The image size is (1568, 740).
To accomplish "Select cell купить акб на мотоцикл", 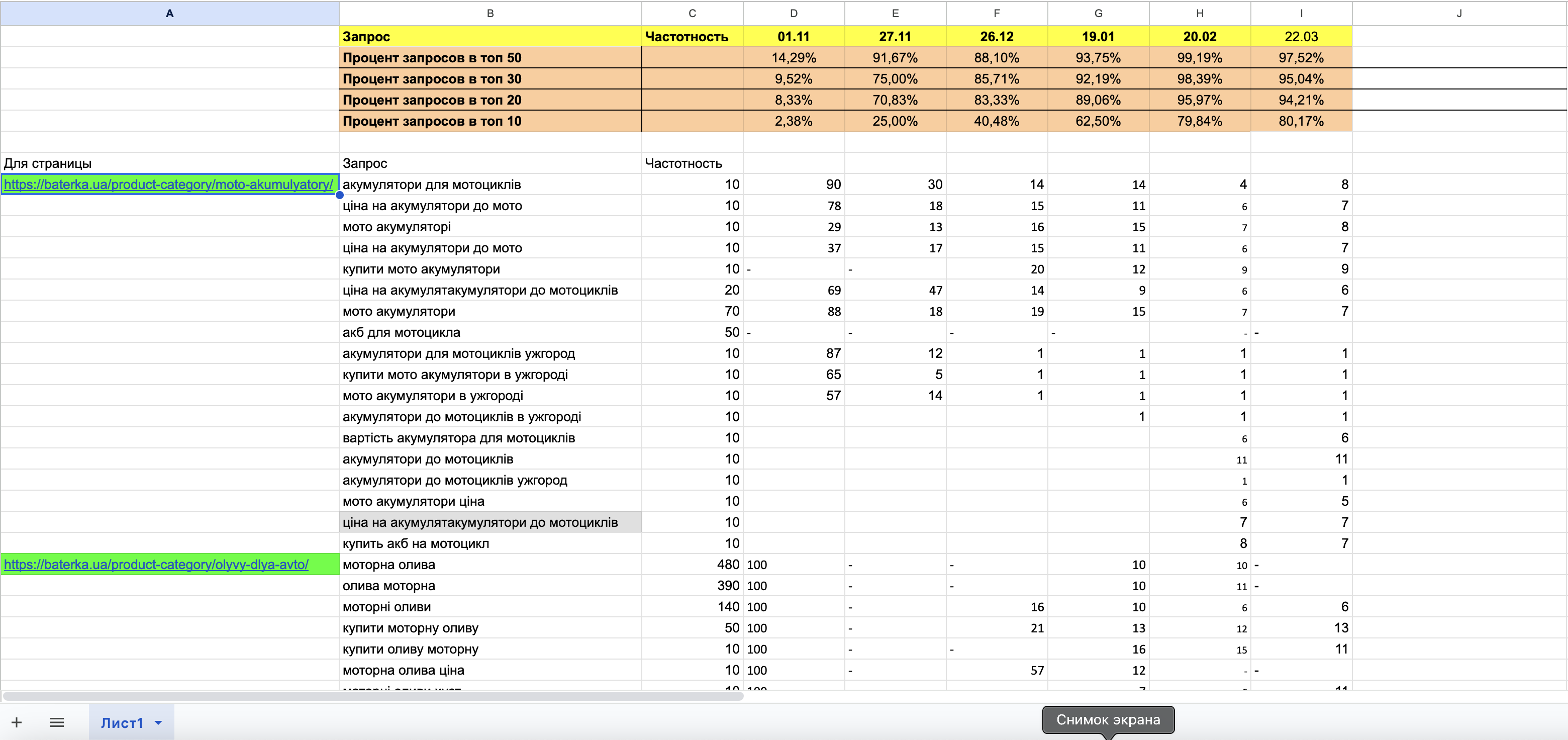I will click(x=490, y=543).
